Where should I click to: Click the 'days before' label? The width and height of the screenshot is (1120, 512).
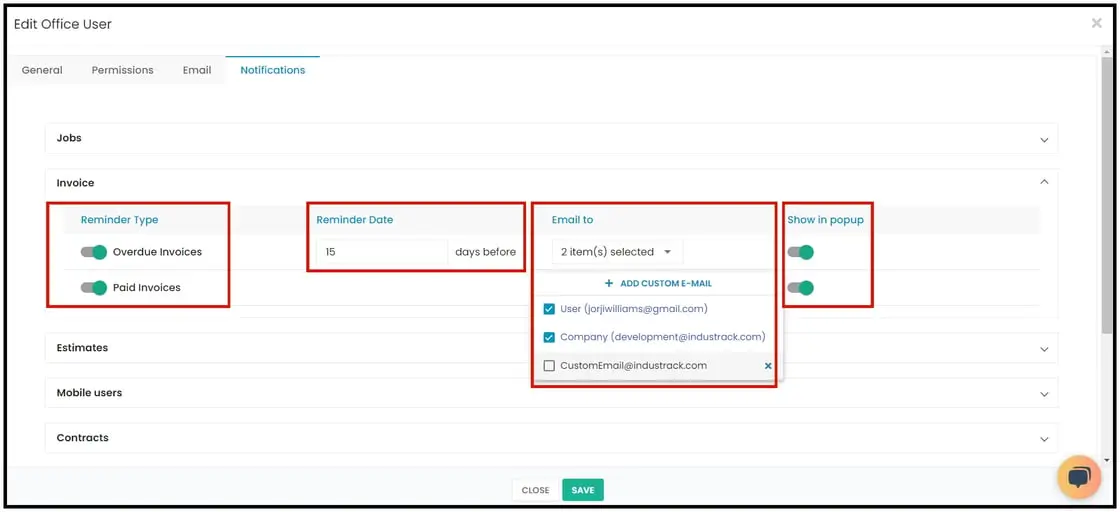(x=485, y=252)
